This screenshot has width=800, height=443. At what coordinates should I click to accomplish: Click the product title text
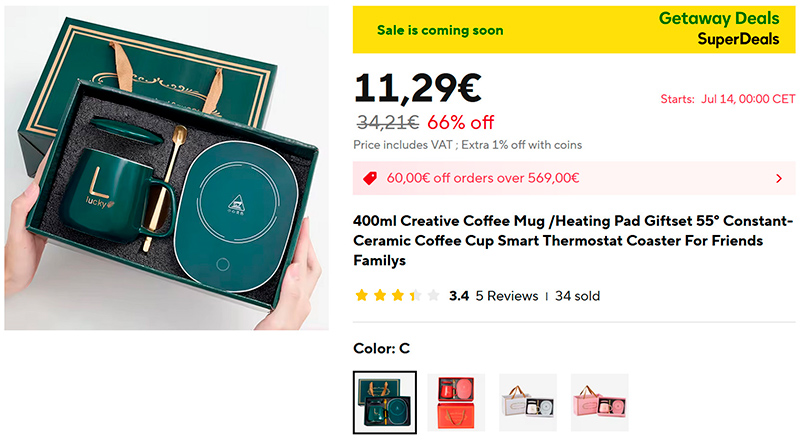[x=573, y=240]
